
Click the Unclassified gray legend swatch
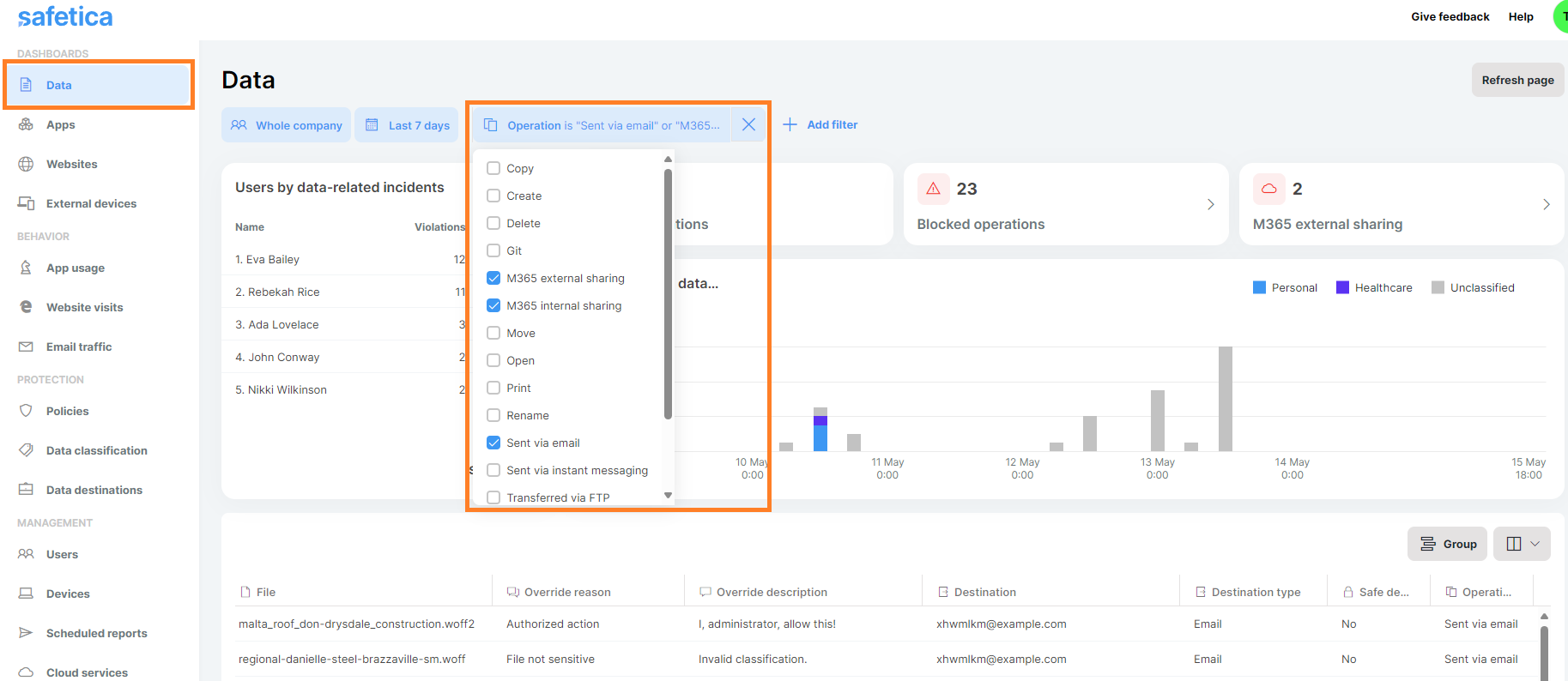pyautogui.click(x=1438, y=287)
